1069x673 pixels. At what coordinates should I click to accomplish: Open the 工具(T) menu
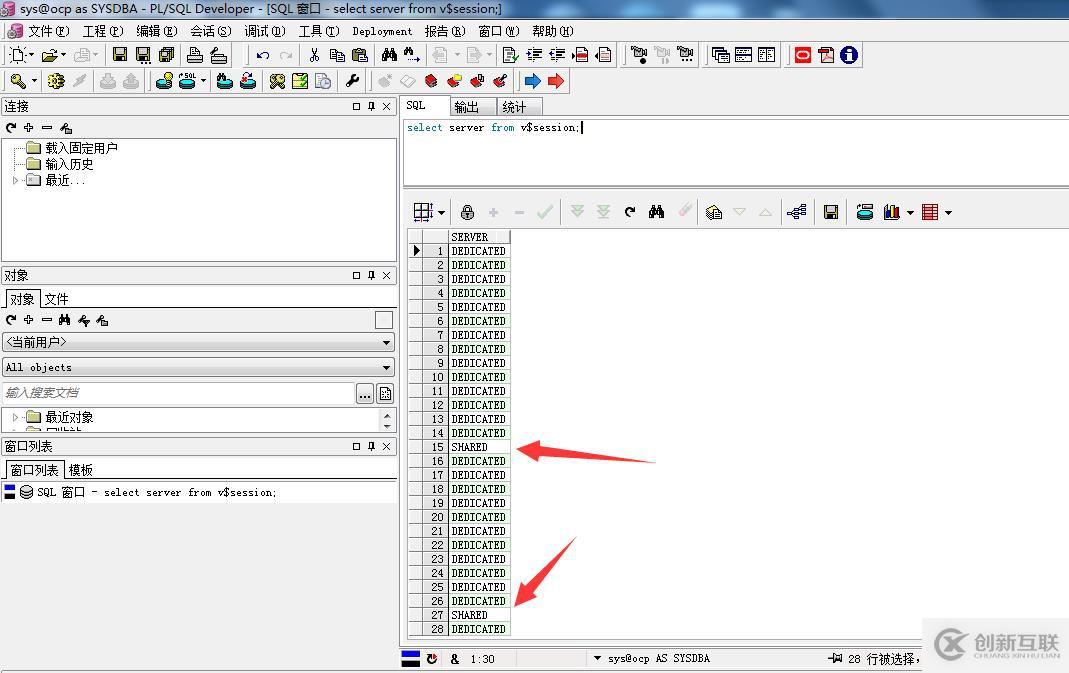318,31
